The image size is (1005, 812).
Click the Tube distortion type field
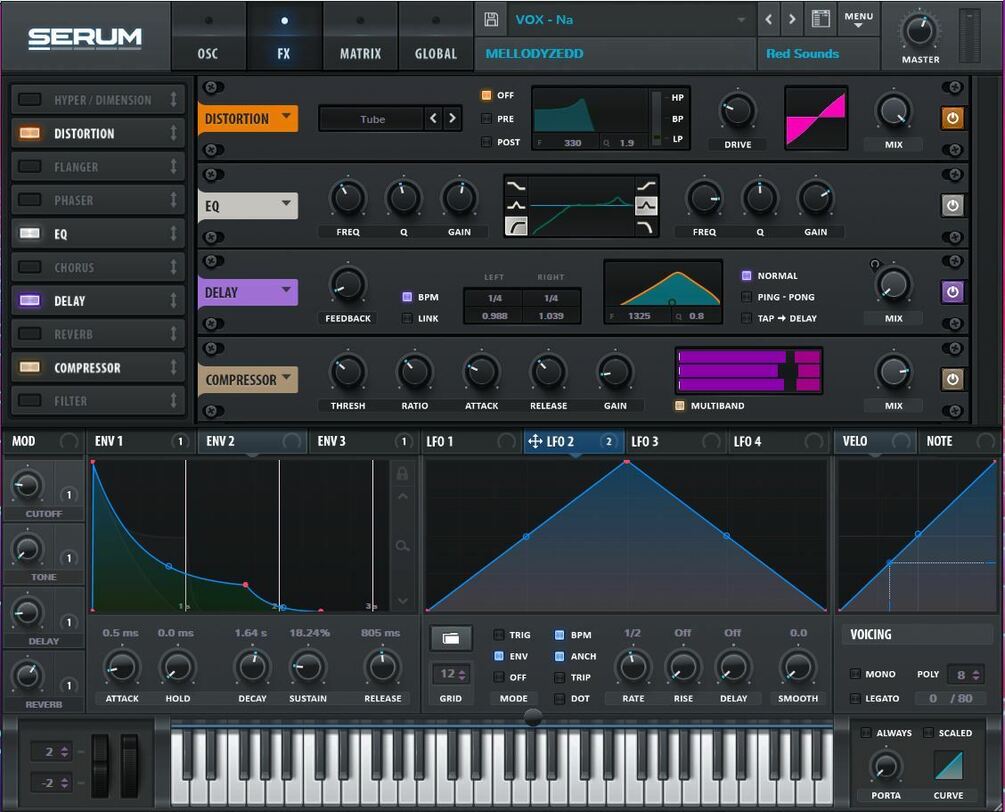[x=372, y=119]
